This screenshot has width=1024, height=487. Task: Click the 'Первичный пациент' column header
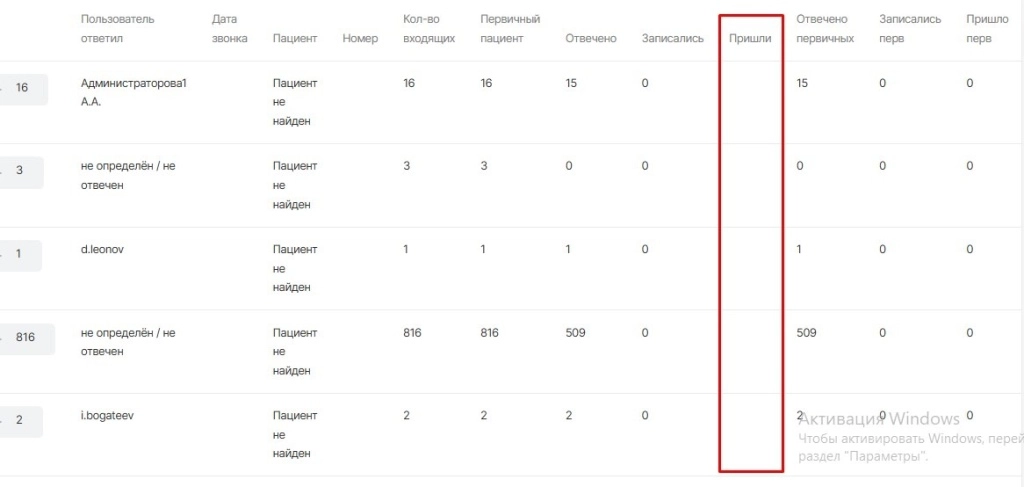coord(510,29)
